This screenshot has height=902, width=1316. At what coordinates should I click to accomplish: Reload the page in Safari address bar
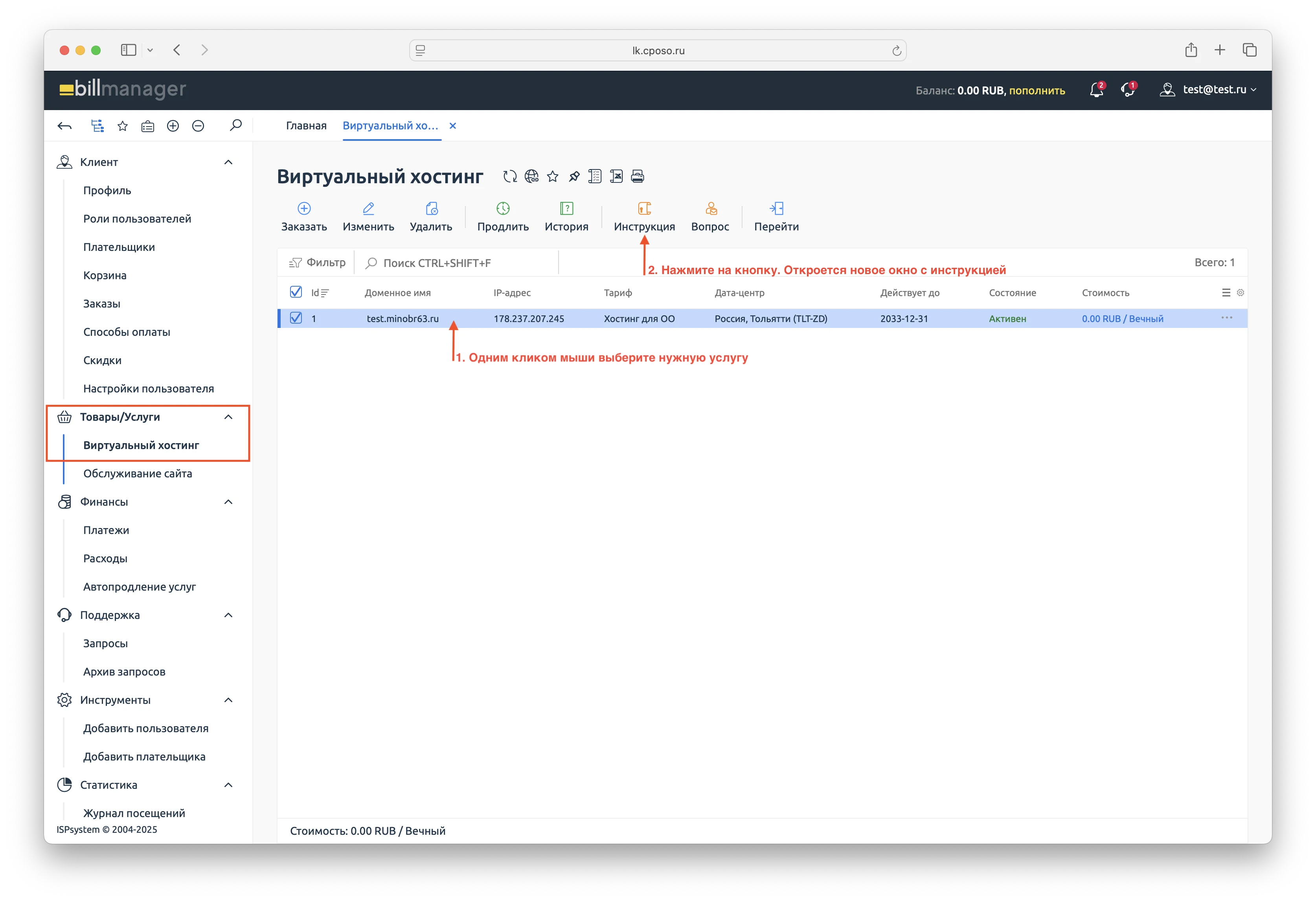click(897, 50)
